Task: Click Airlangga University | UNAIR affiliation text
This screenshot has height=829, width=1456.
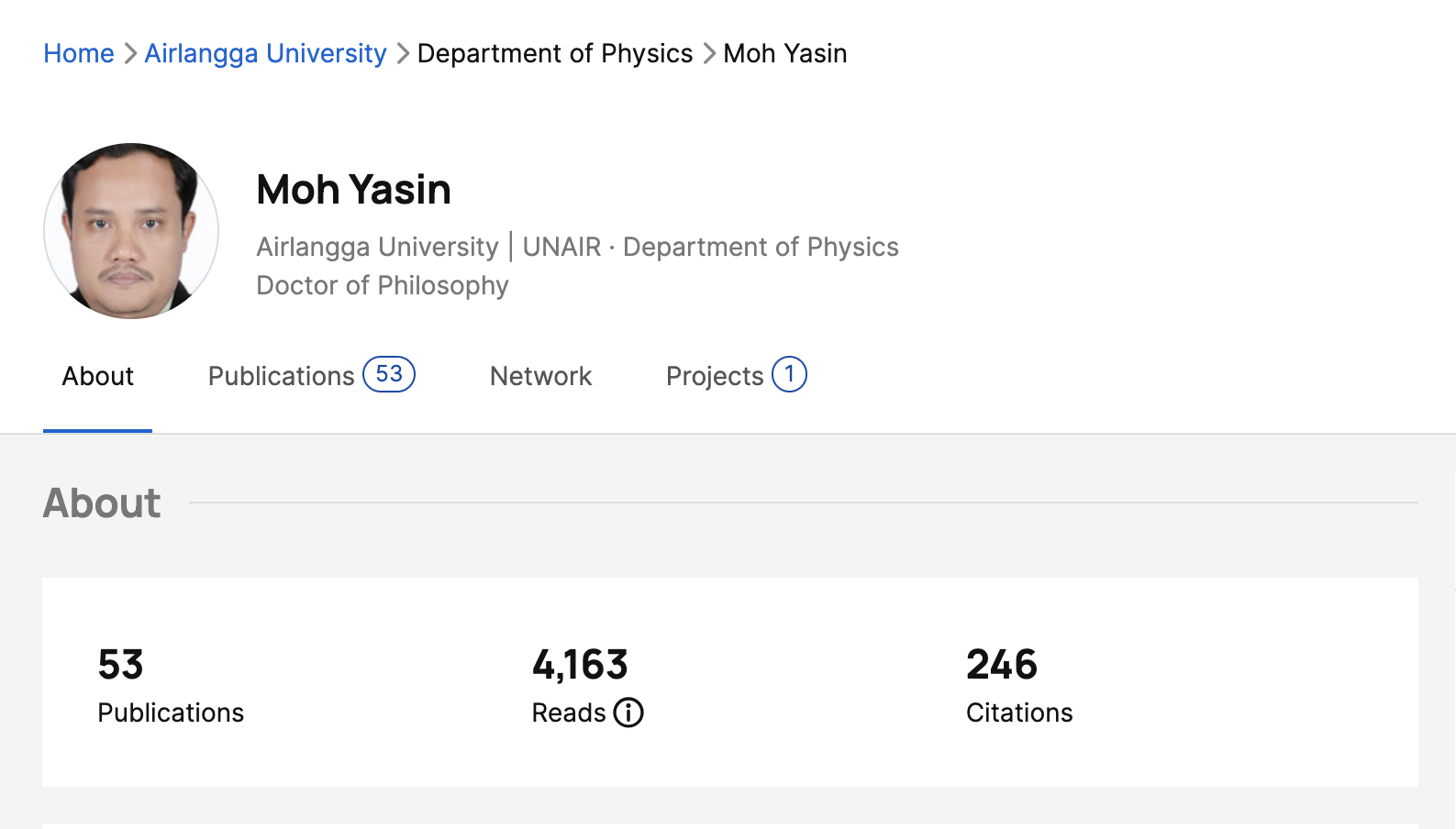Action: [428, 247]
